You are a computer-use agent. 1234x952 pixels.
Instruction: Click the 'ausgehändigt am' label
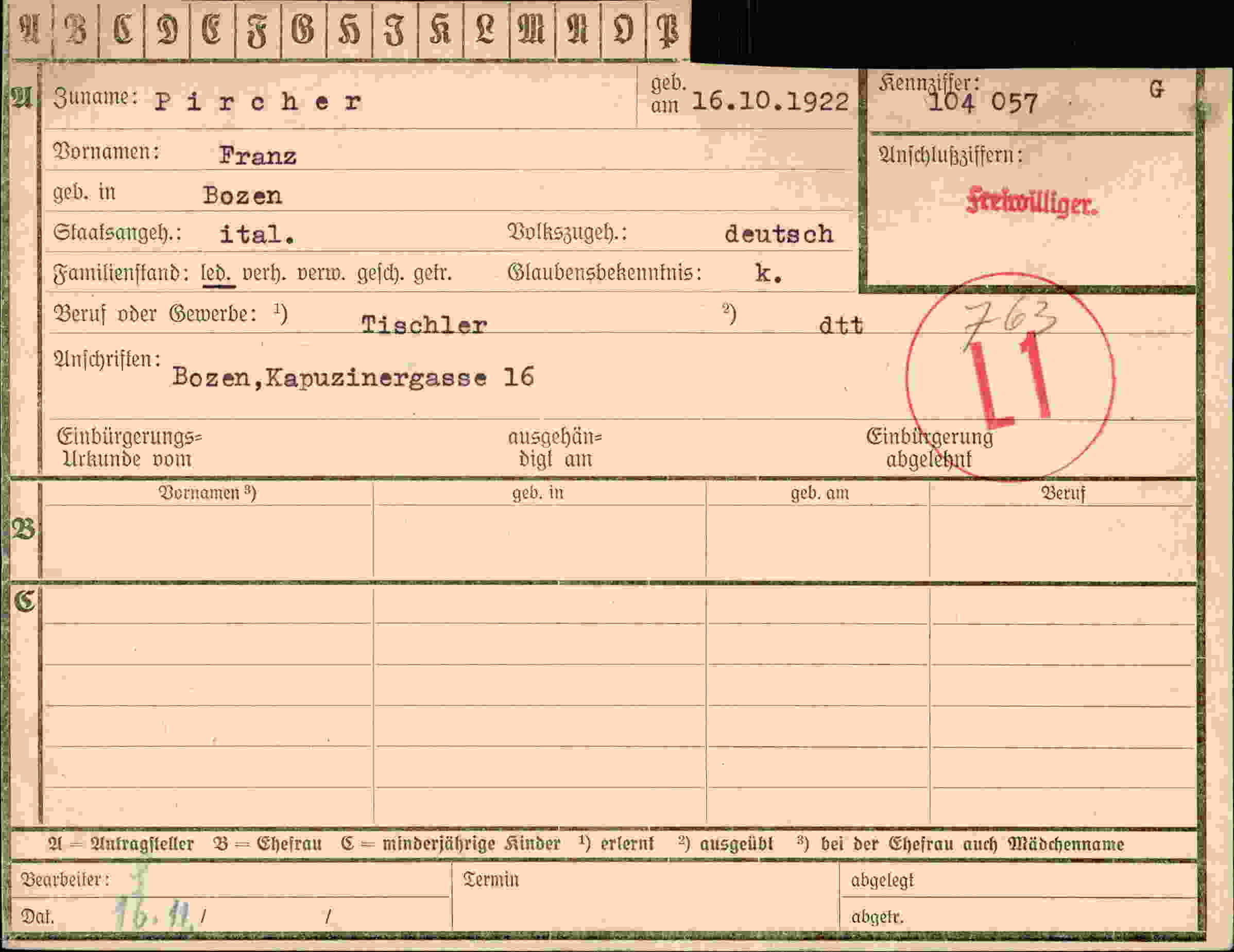click(x=555, y=447)
